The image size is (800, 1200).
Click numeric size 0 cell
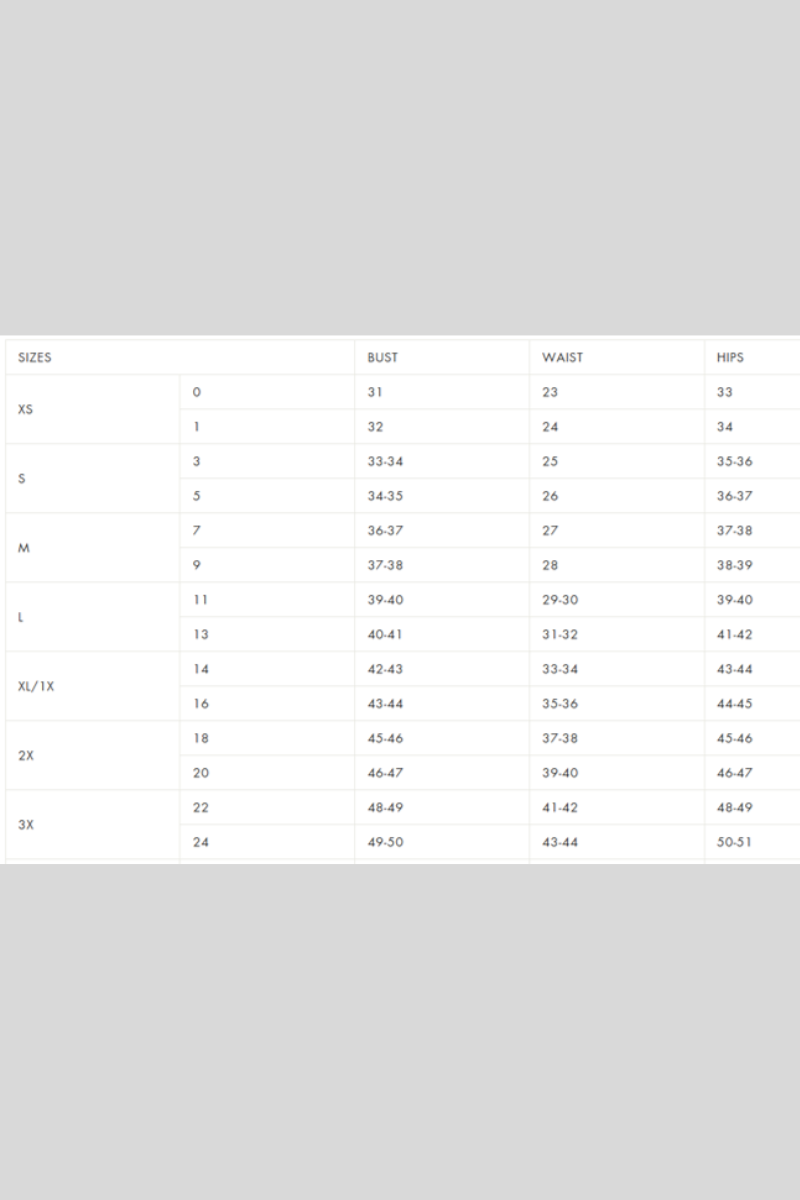coord(196,392)
